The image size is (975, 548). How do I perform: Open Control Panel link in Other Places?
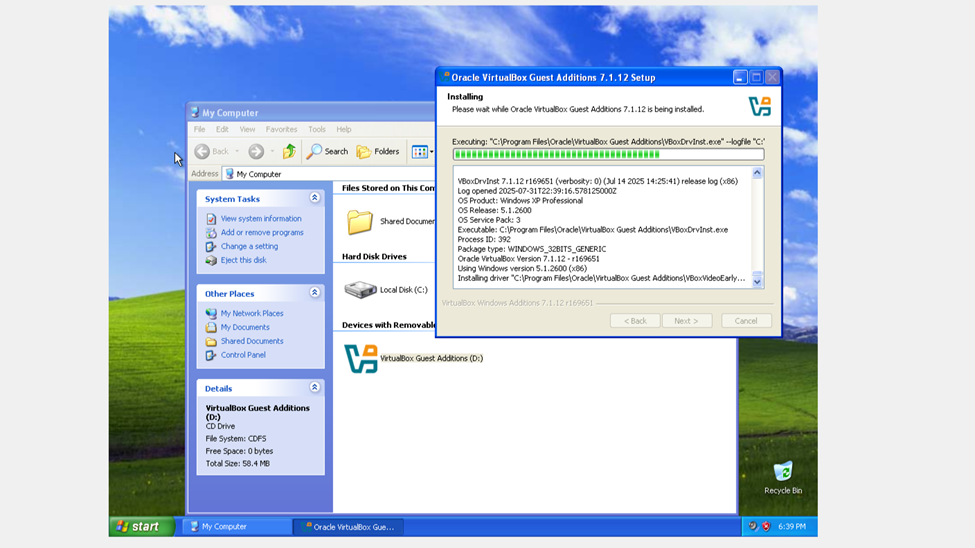pos(243,355)
